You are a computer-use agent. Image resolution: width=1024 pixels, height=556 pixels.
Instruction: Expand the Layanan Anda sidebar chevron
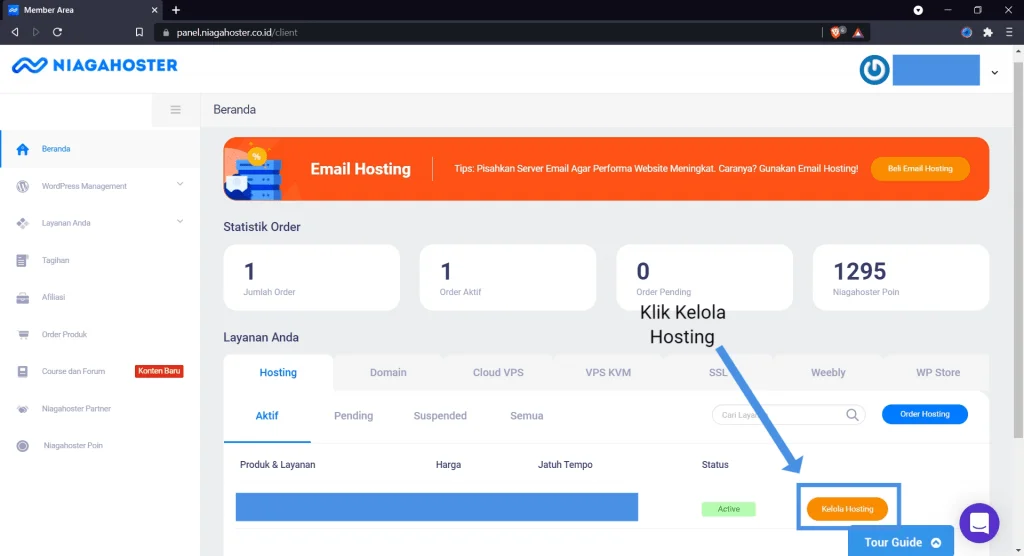tap(180, 221)
